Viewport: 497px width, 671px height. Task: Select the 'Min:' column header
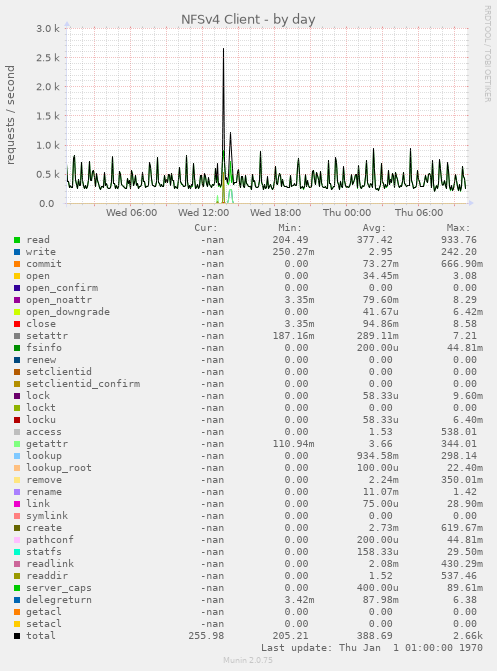(290, 228)
